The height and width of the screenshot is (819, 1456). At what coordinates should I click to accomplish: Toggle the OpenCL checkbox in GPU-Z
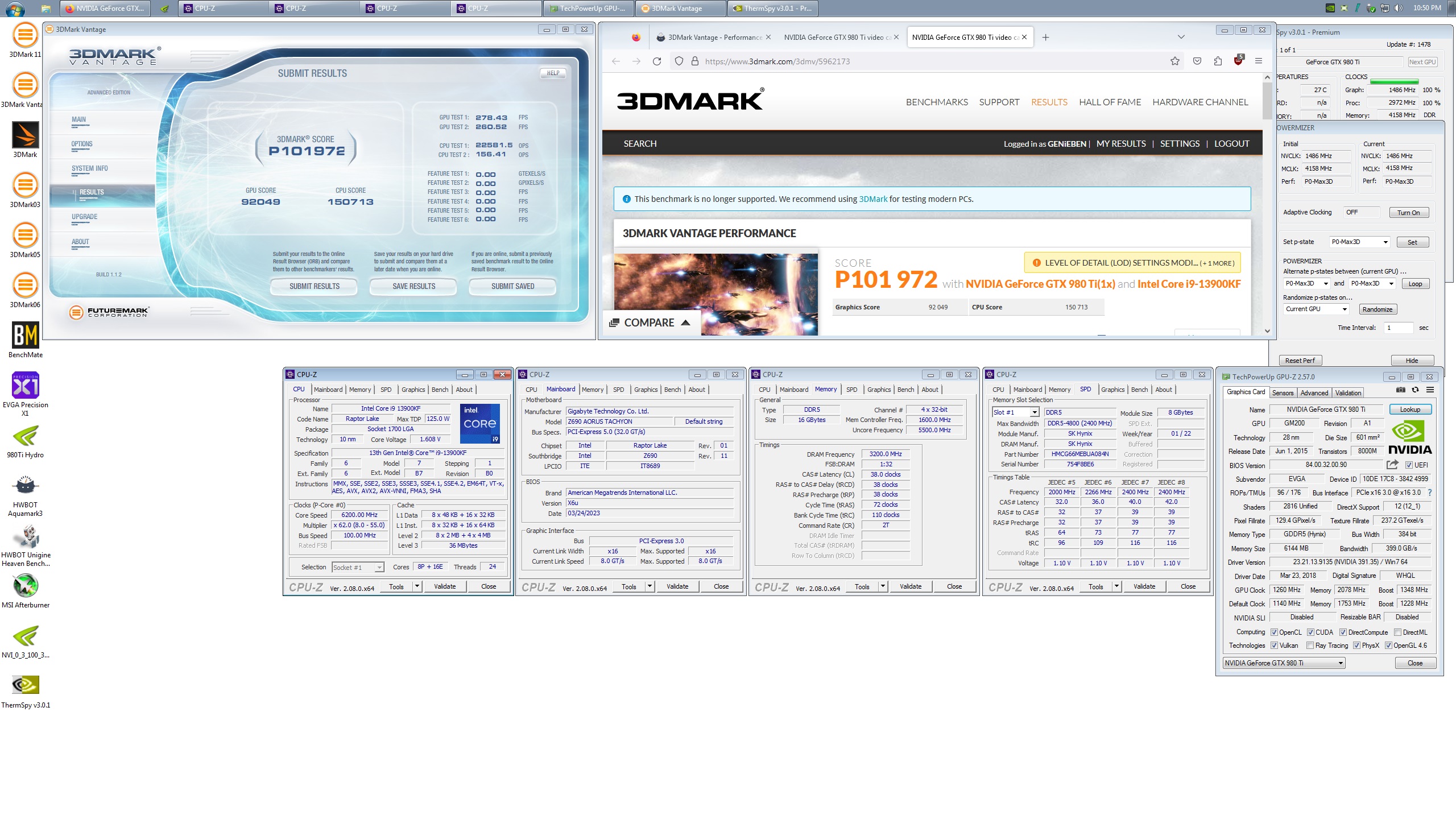pyautogui.click(x=1275, y=632)
